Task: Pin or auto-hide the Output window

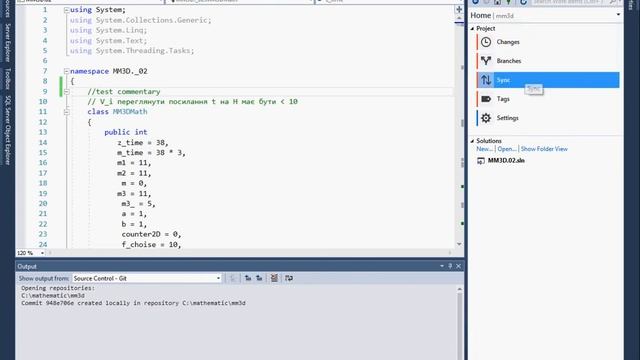Action: [450, 266]
